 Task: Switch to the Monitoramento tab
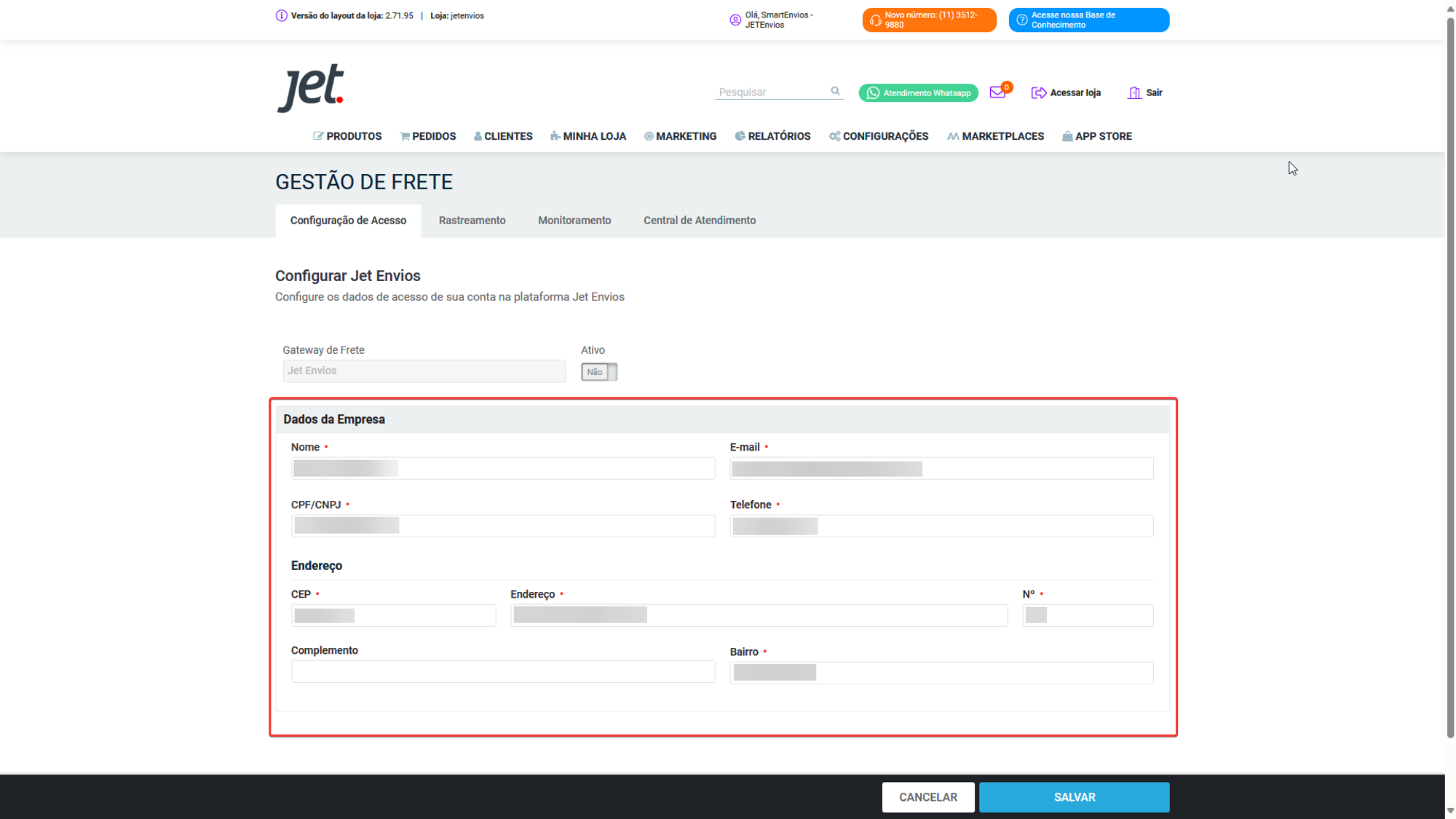pos(574,221)
